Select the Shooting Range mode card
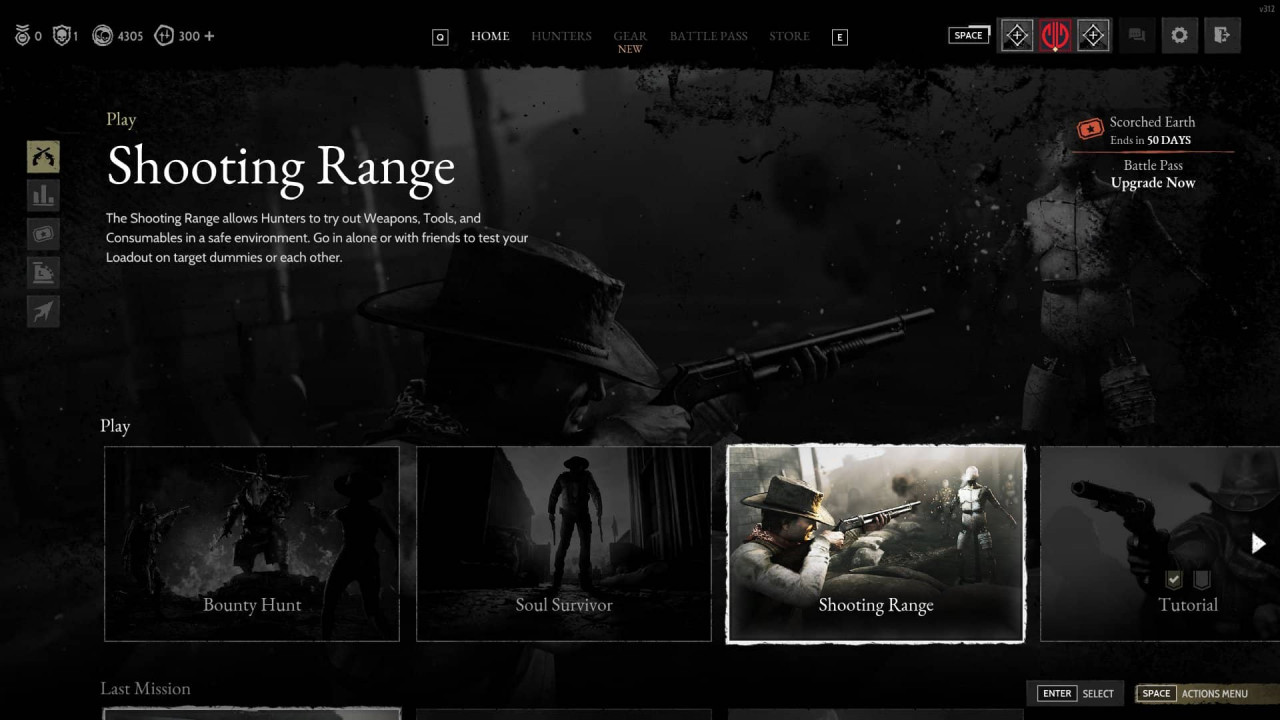The width and height of the screenshot is (1280, 720). click(x=876, y=544)
